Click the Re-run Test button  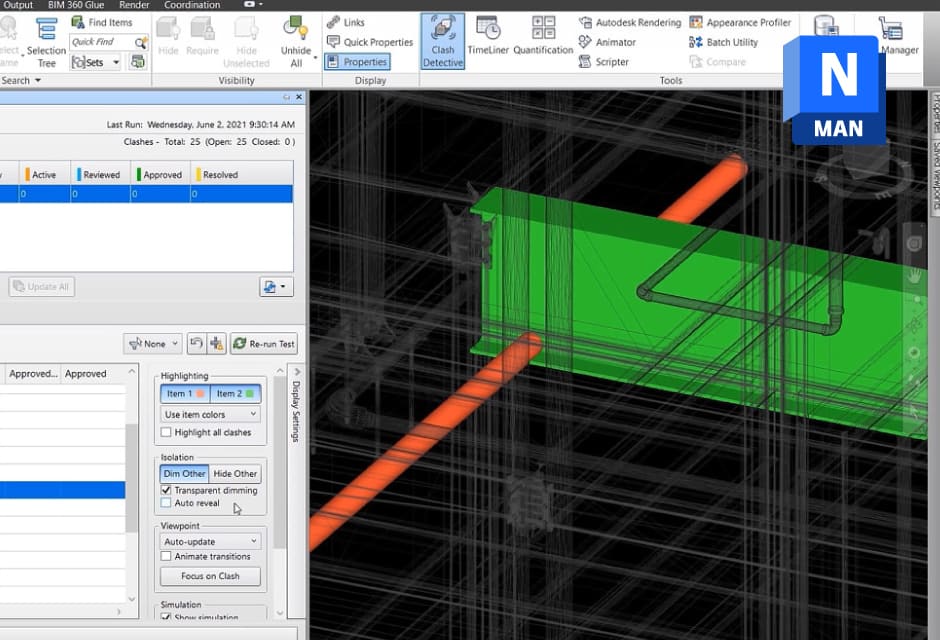click(263, 343)
